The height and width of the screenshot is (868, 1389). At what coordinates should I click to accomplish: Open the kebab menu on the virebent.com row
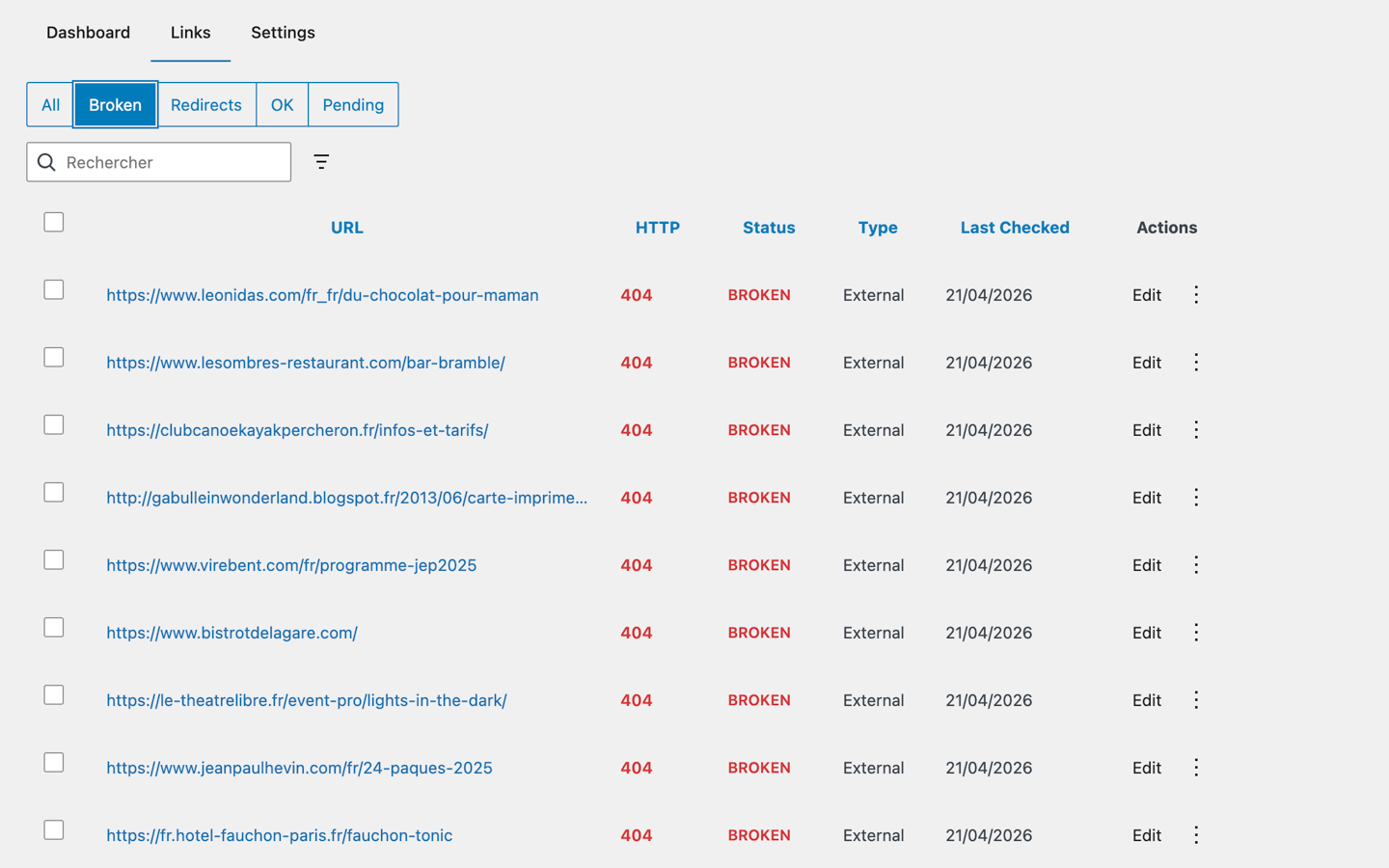click(x=1195, y=564)
